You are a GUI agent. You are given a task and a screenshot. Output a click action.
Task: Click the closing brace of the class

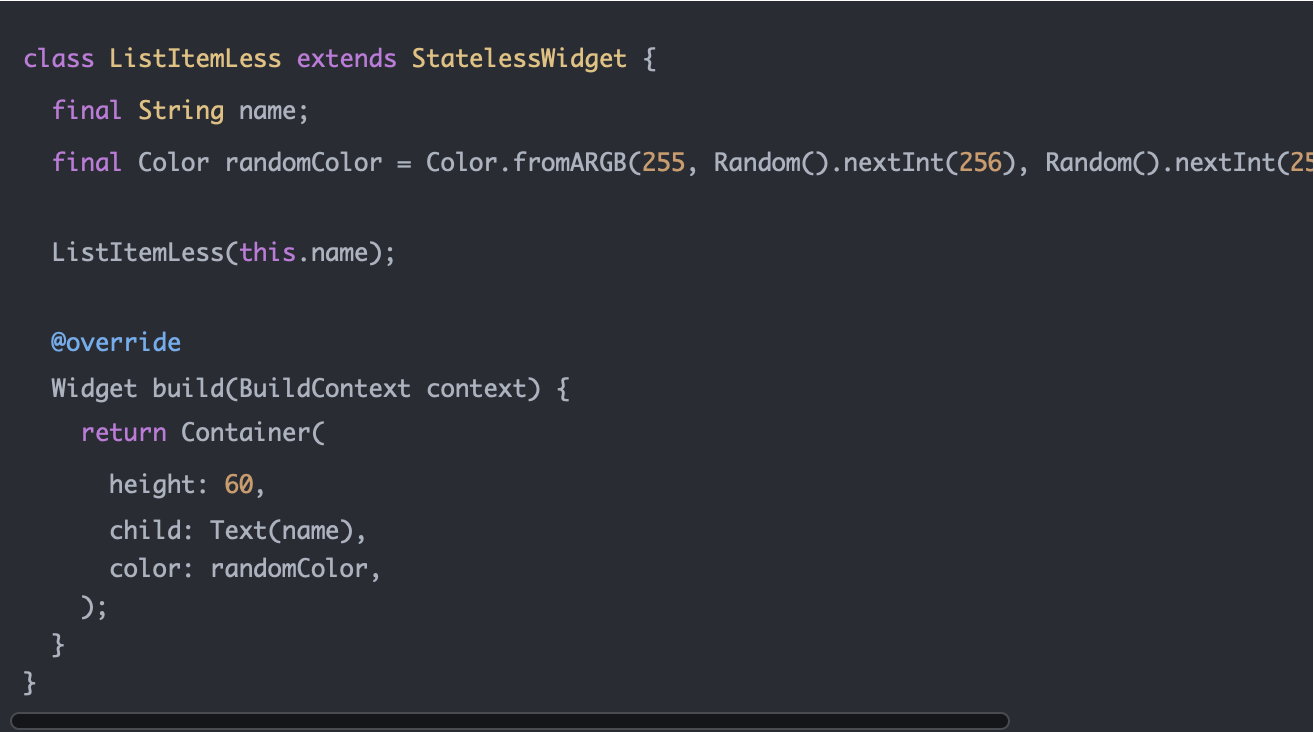[x=30, y=683]
